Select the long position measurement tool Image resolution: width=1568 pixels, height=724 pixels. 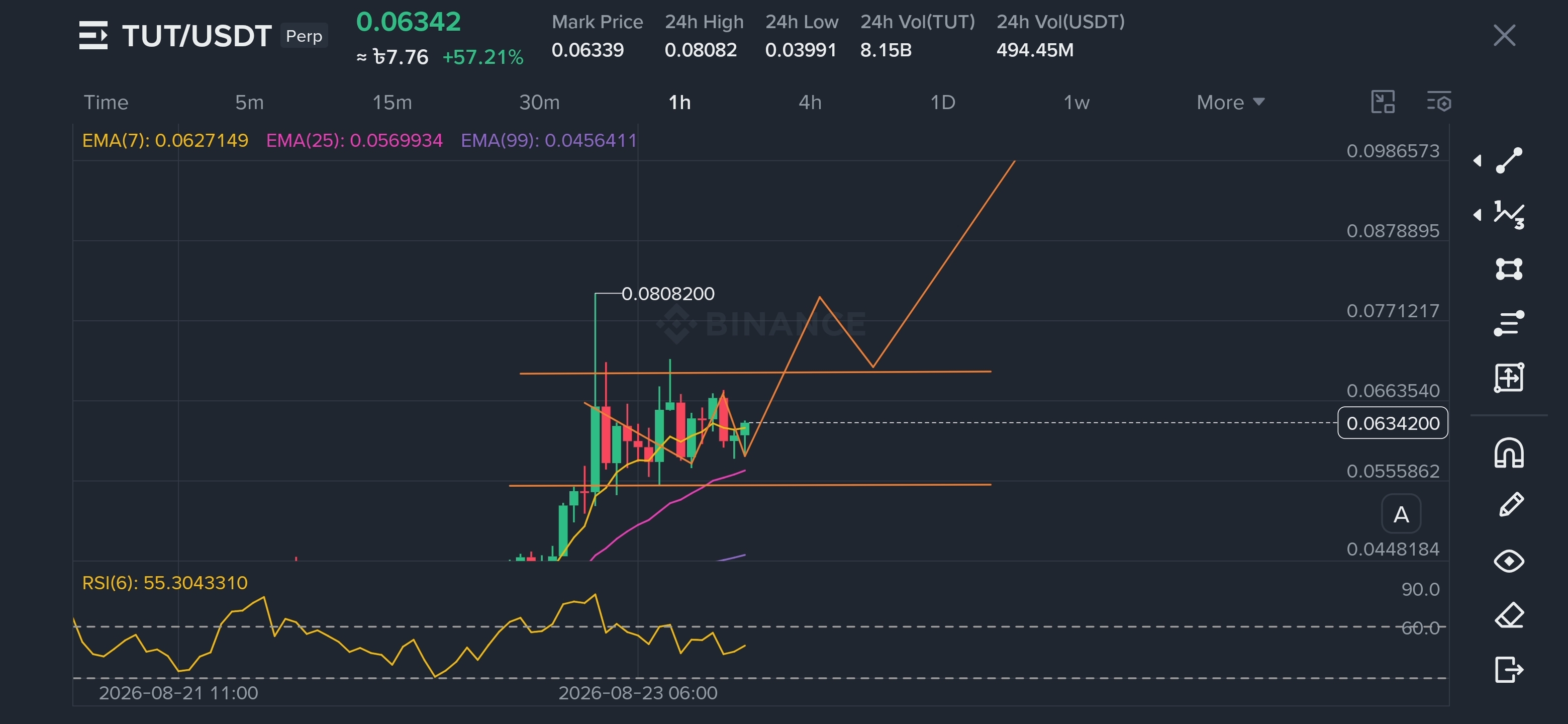tap(1509, 378)
